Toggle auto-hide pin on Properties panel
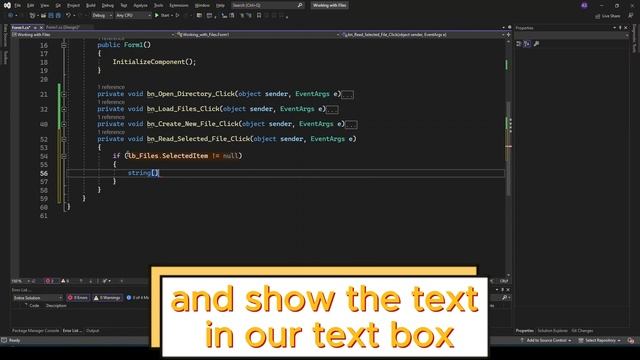Image resolution: width=640 pixels, height=360 pixels. pyautogui.click(x=620, y=28)
